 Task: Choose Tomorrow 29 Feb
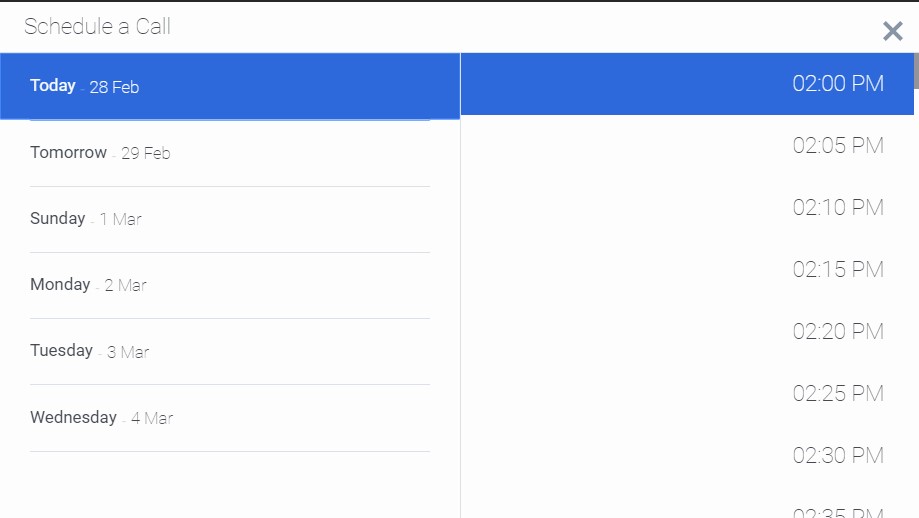(x=230, y=153)
